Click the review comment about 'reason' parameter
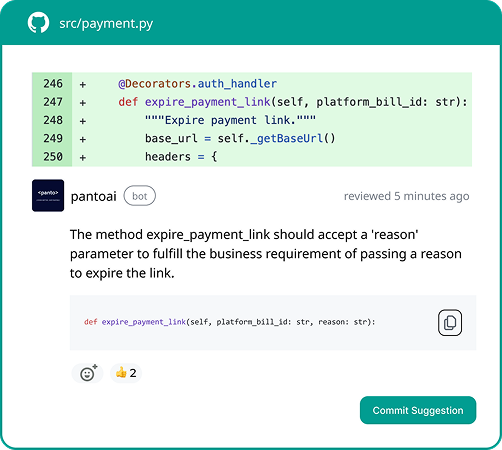 click(x=266, y=254)
